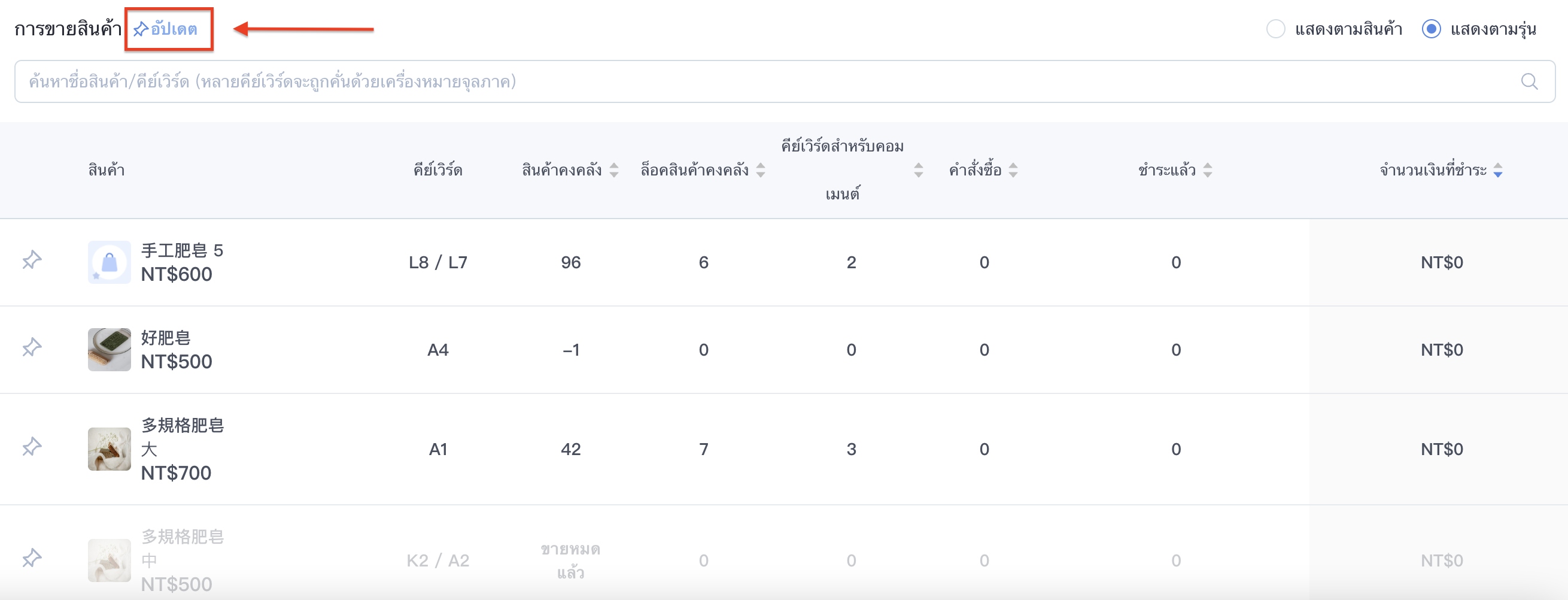Click the pin icon beside อัปเดต
Screen dimensions: 1568x600
tap(141, 29)
